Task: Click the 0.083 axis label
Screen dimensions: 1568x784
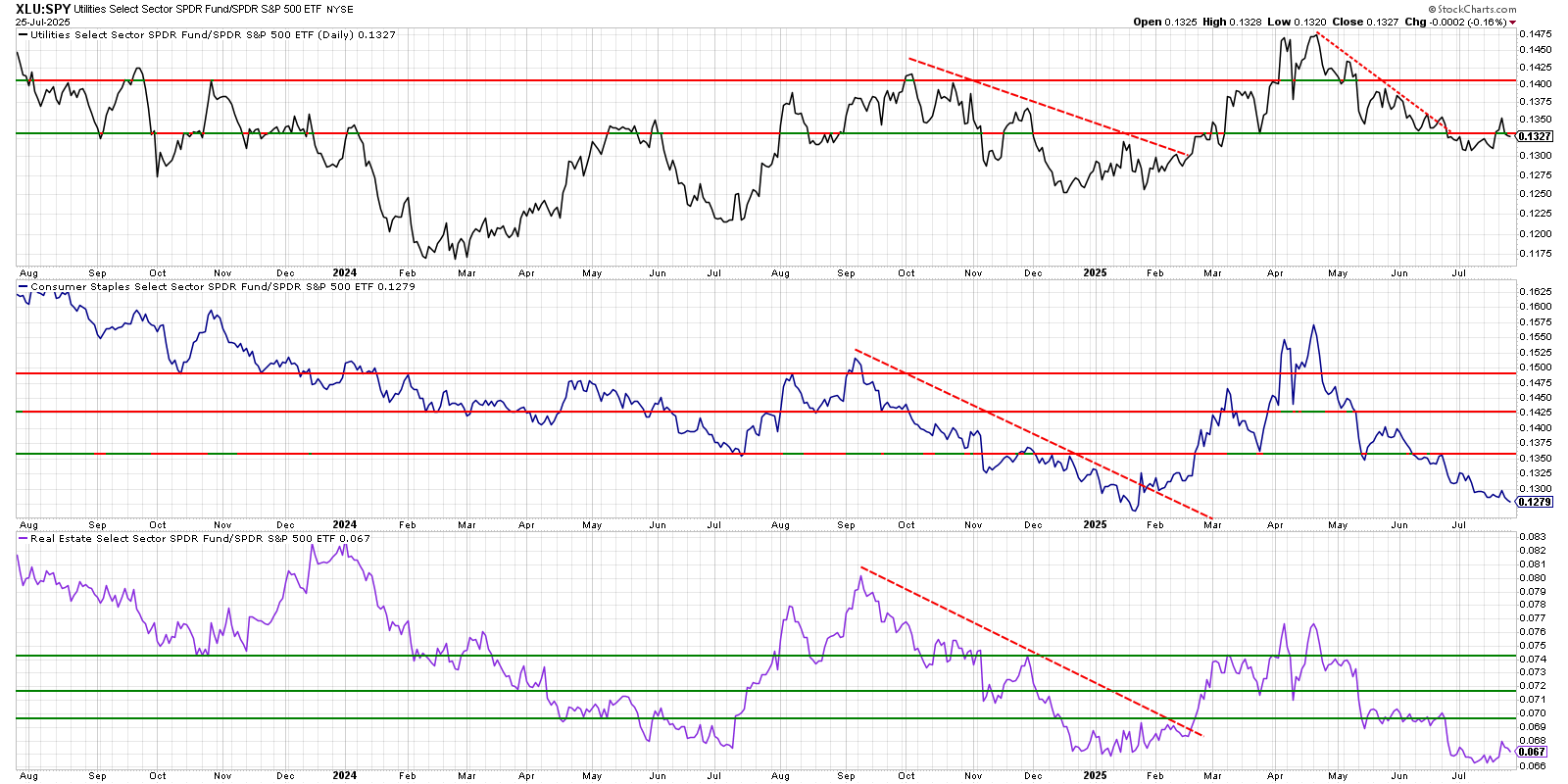Action: coord(1533,537)
